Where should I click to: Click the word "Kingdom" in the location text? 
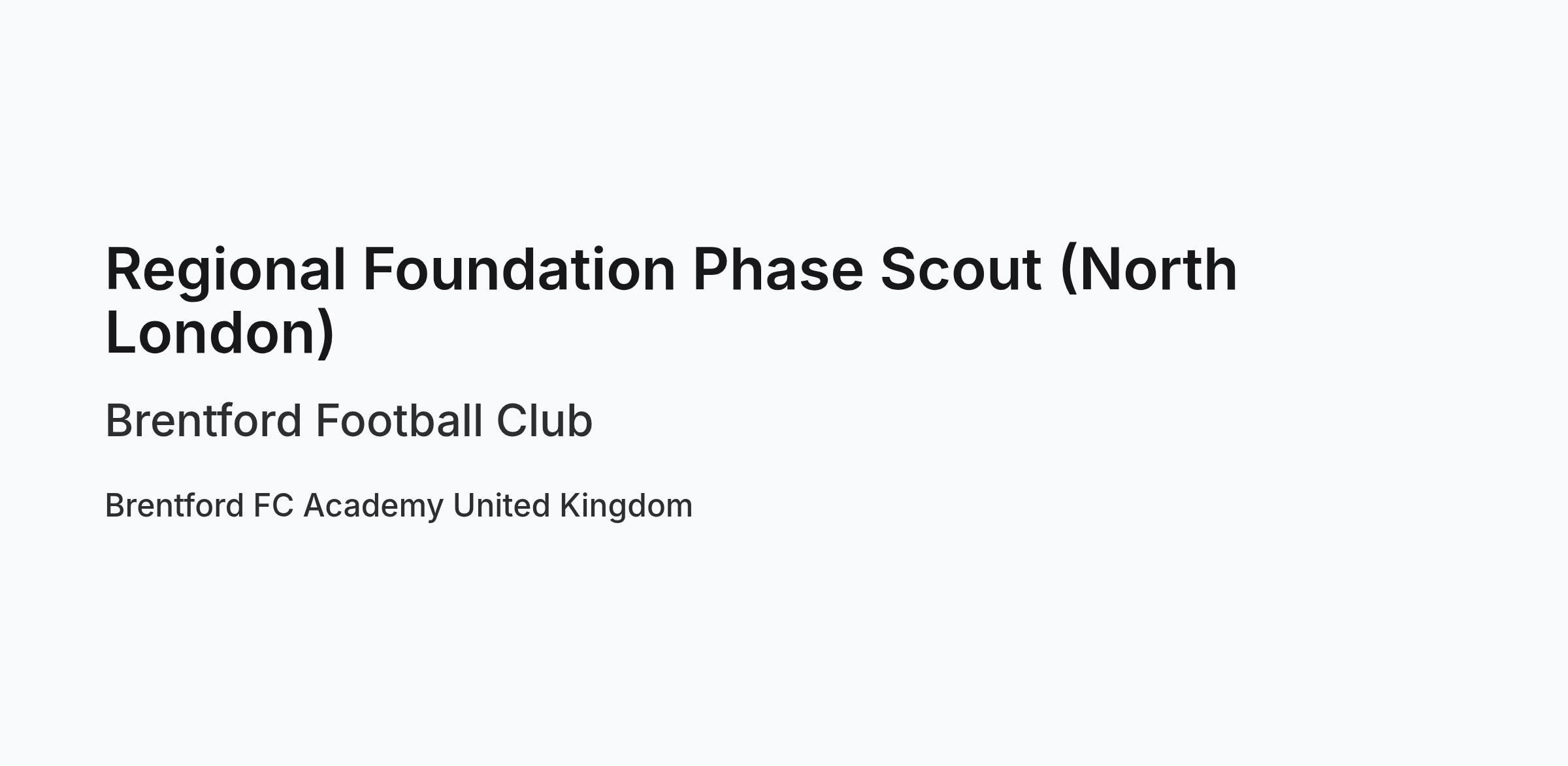(x=626, y=507)
